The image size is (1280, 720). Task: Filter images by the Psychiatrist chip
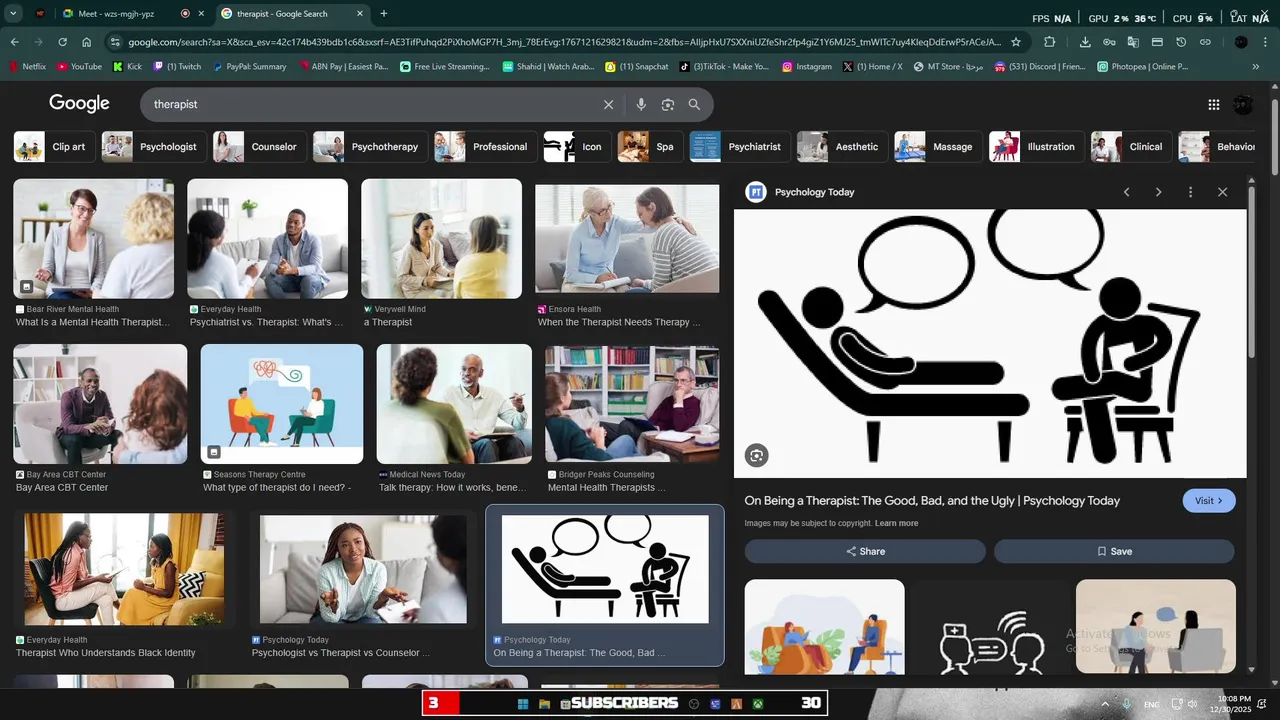740,147
